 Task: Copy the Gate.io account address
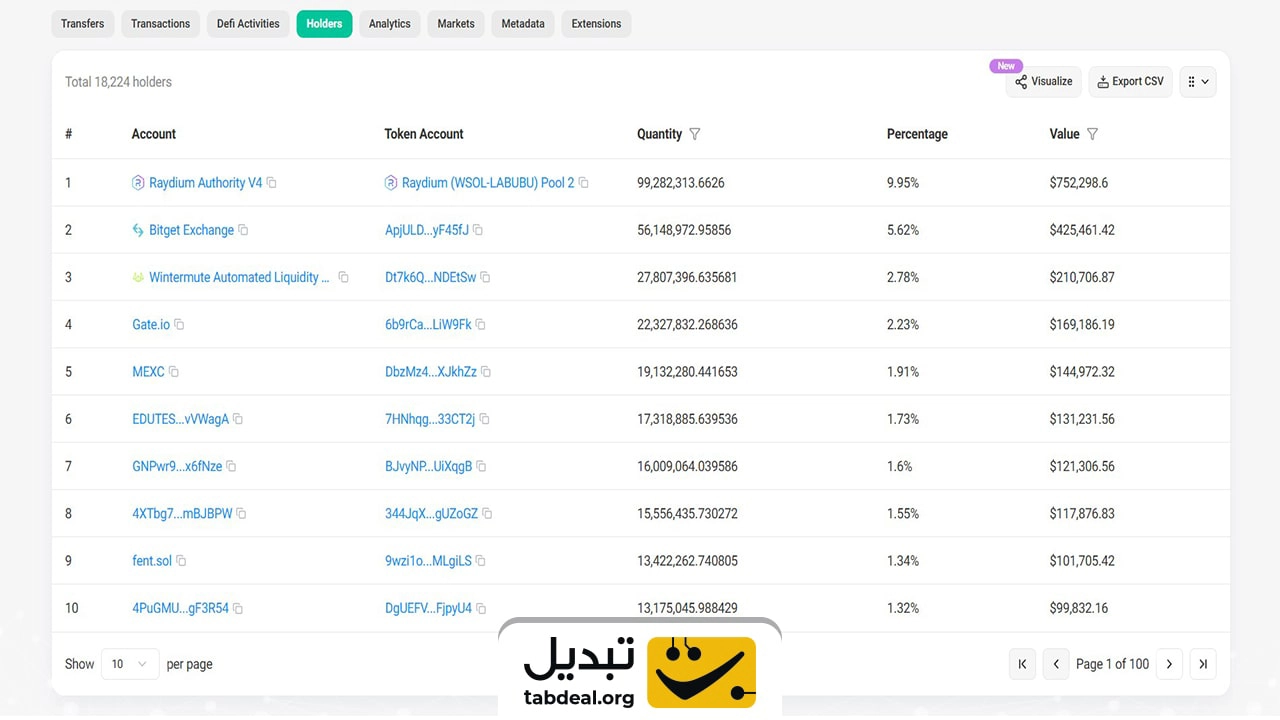click(179, 325)
